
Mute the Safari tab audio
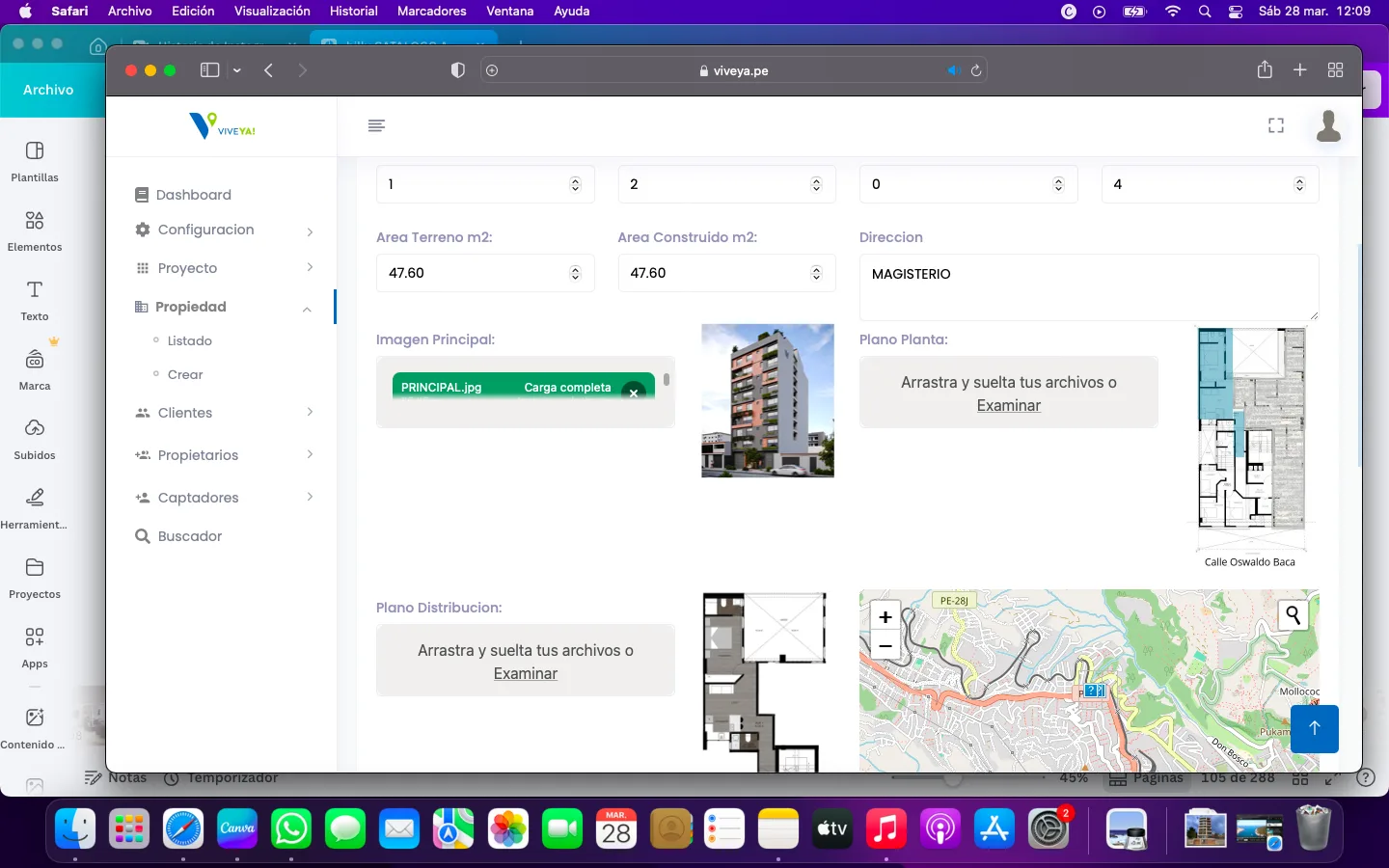tap(953, 70)
